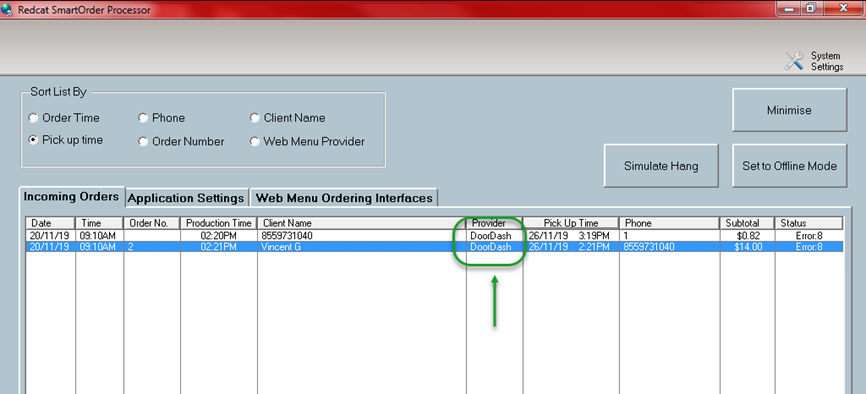Click the Redcat globe app icon in title bar

[x=7, y=9]
